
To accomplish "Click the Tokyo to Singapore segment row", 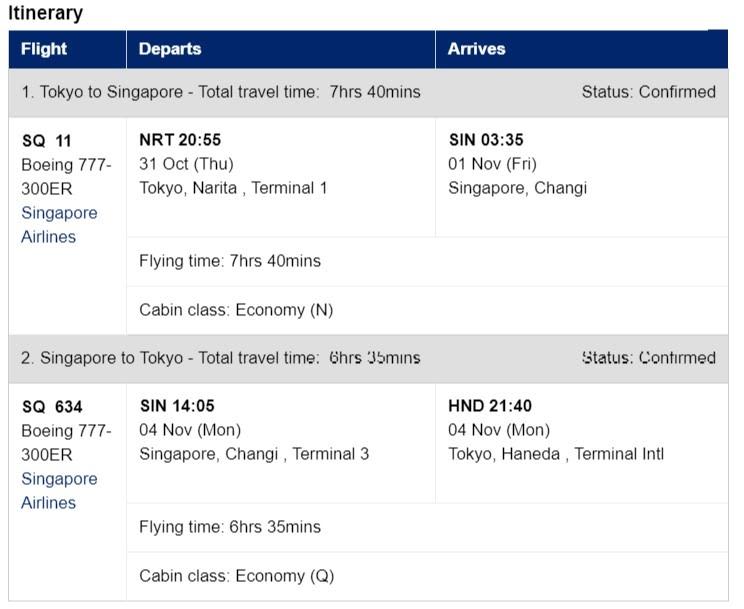I will 368,93.
